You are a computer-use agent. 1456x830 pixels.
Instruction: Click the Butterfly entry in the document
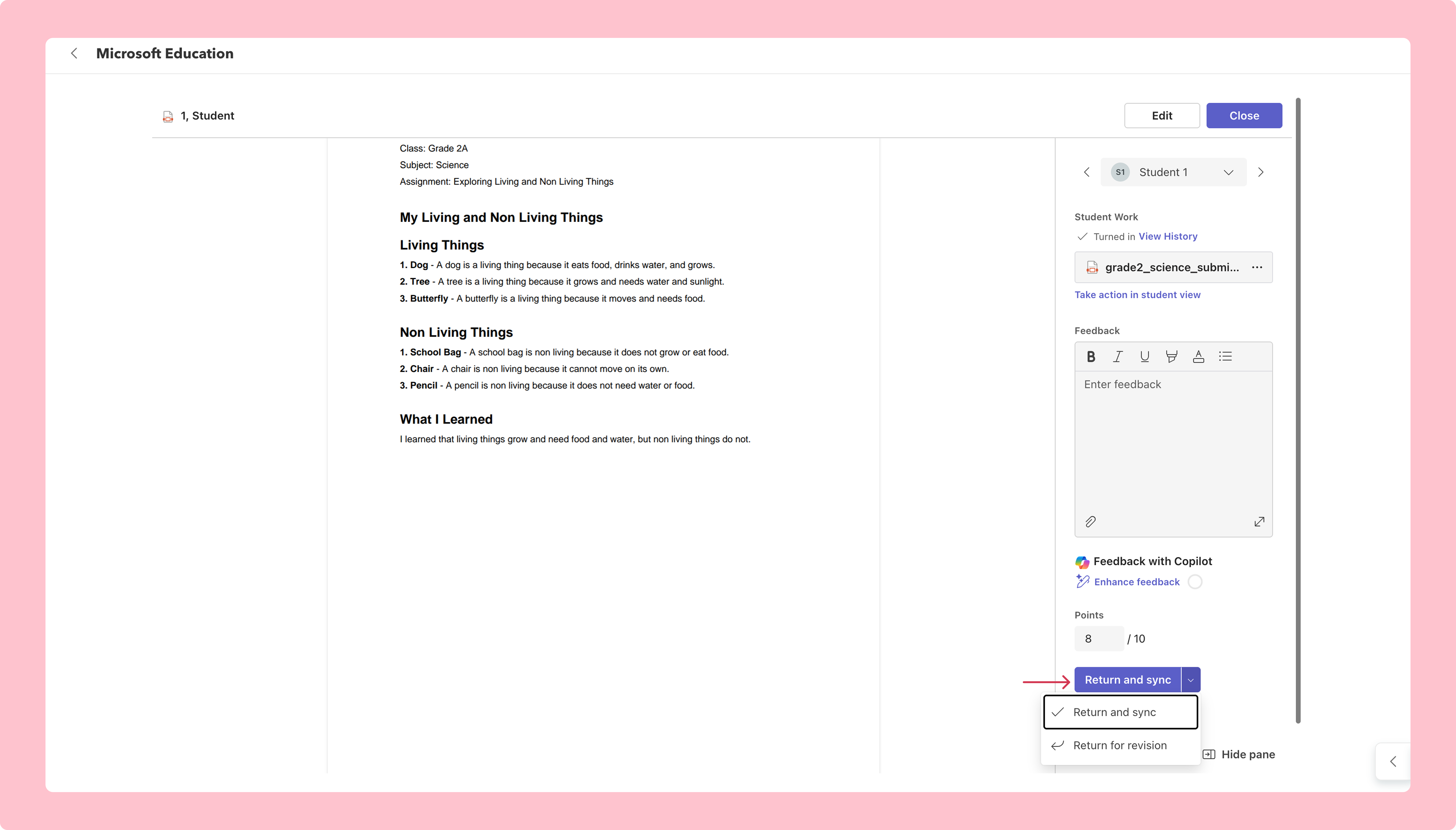tap(552, 299)
